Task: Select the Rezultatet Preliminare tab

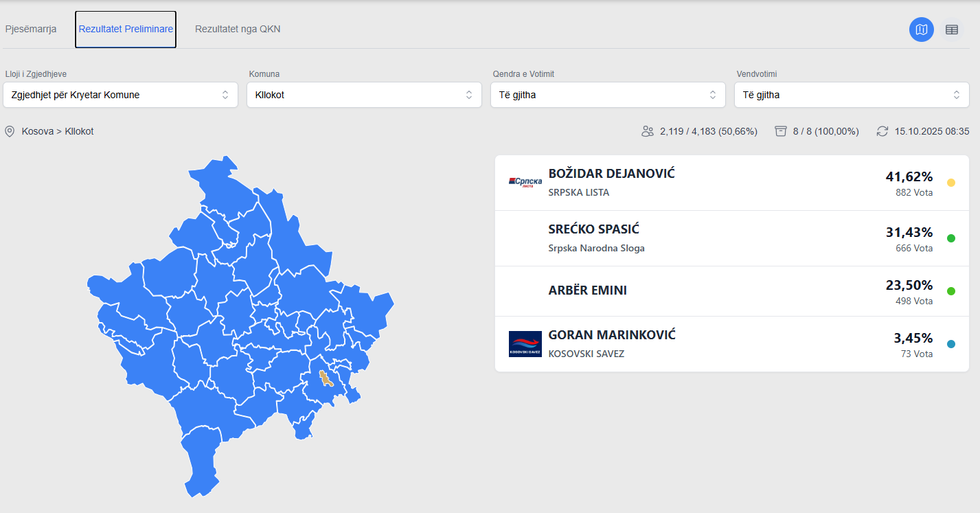Action: 126,30
